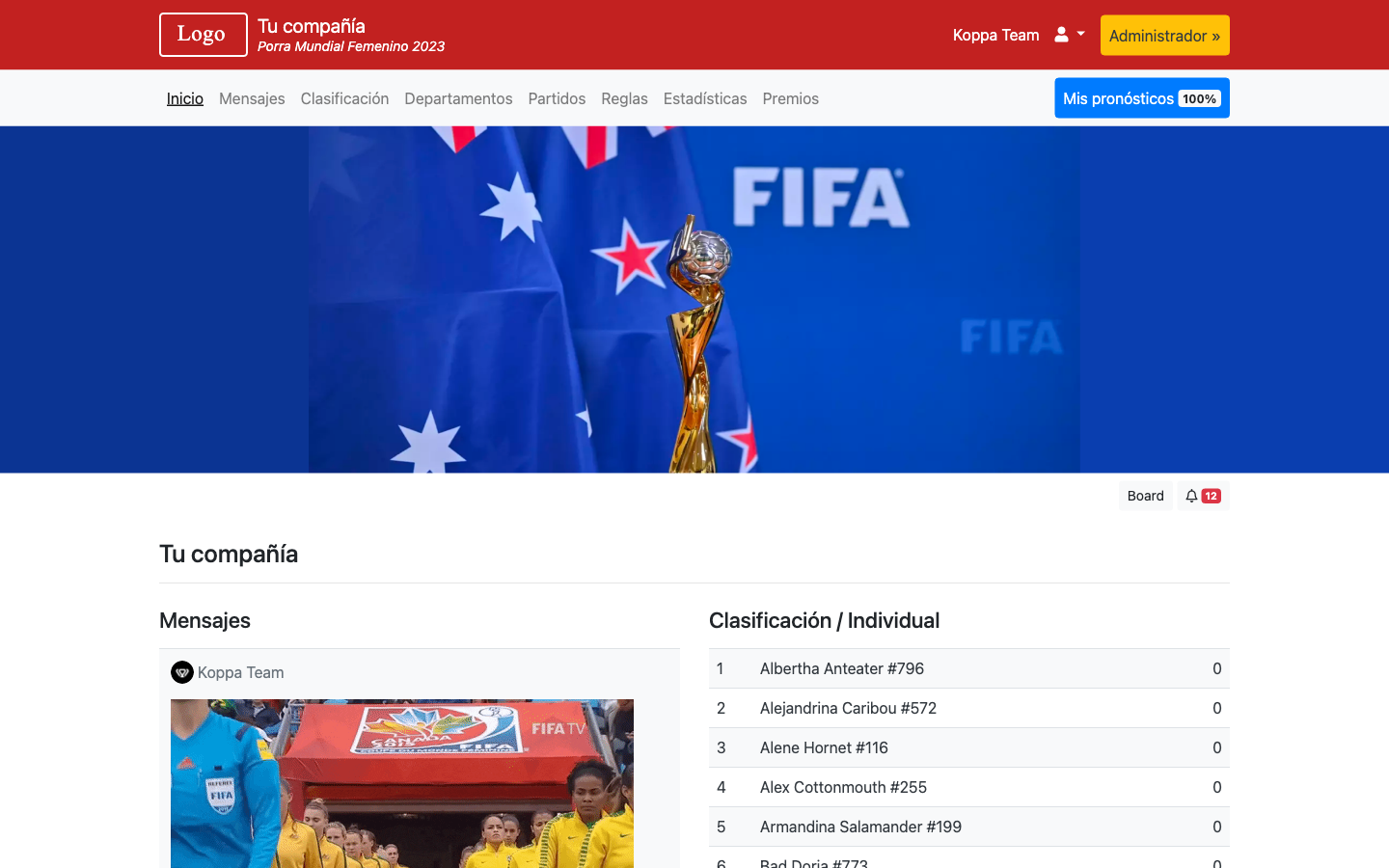This screenshot has width=1389, height=868.
Task: Open the Partidos section
Action: click(x=557, y=98)
